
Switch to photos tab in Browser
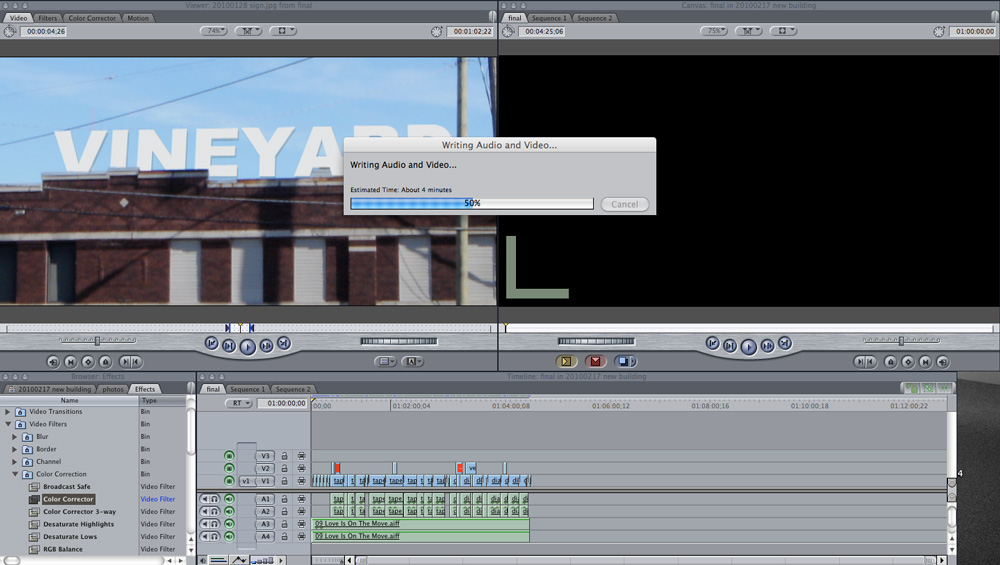pyautogui.click(x=113, y=389)
